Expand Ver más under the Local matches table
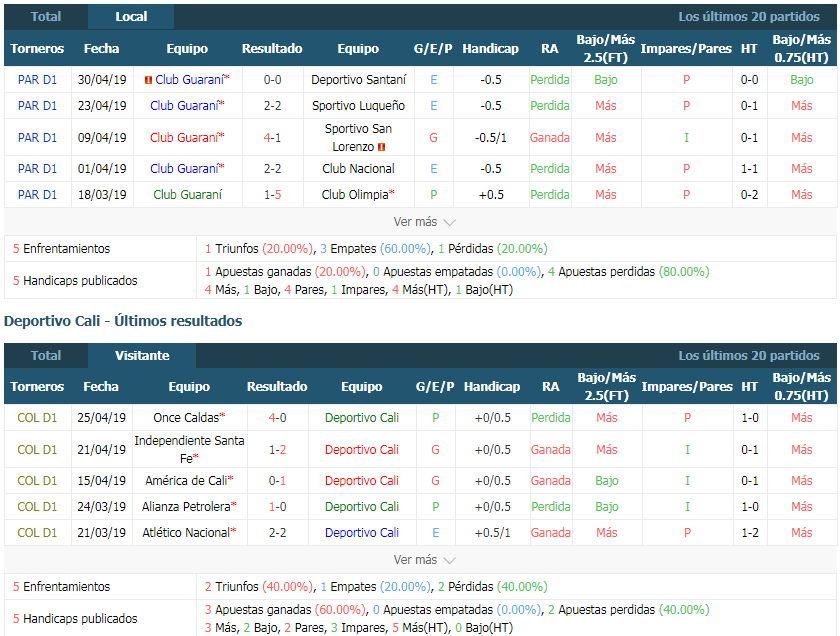840x636 pixels. click(424, 222)
